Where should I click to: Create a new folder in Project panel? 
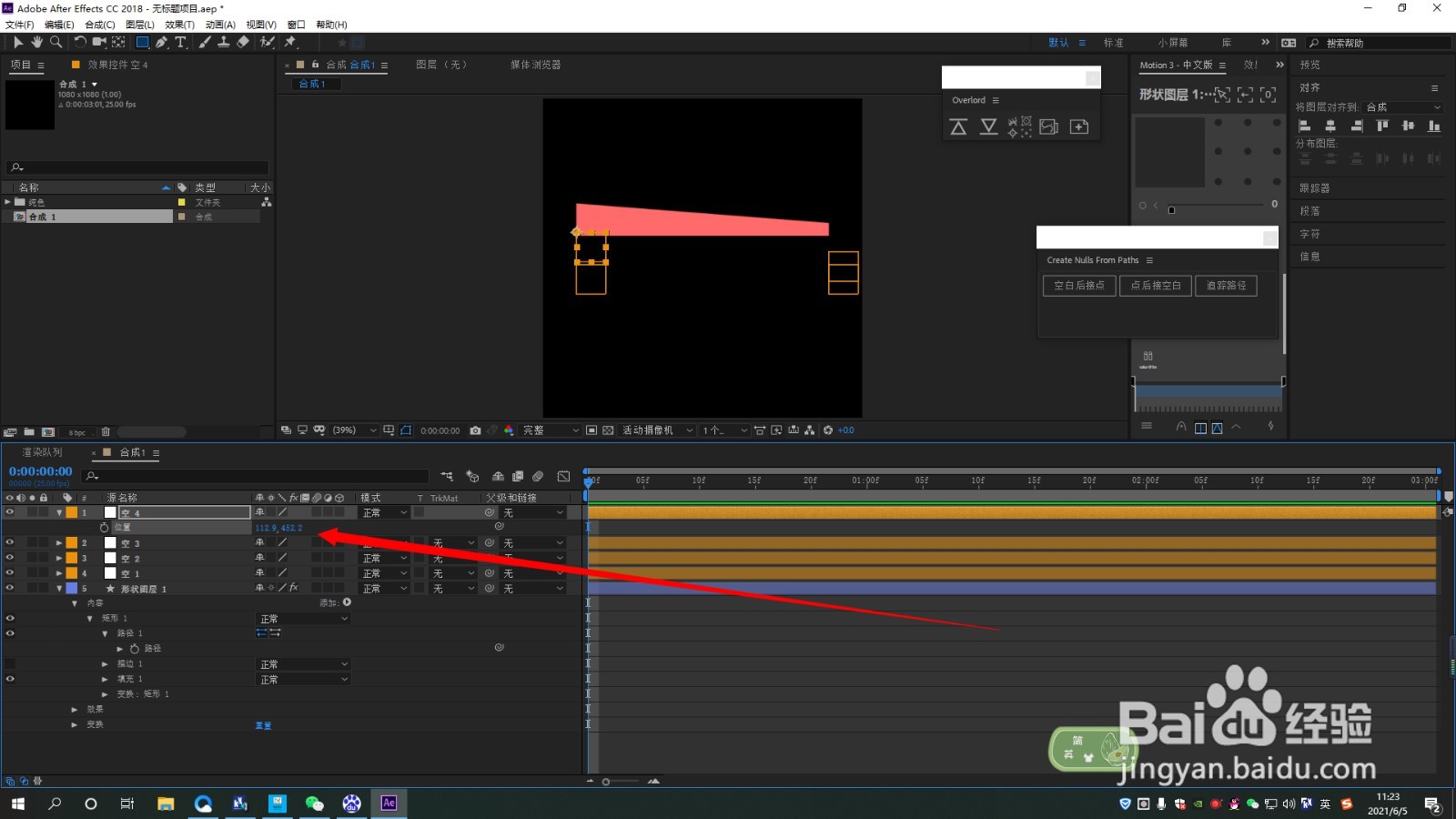29,432
